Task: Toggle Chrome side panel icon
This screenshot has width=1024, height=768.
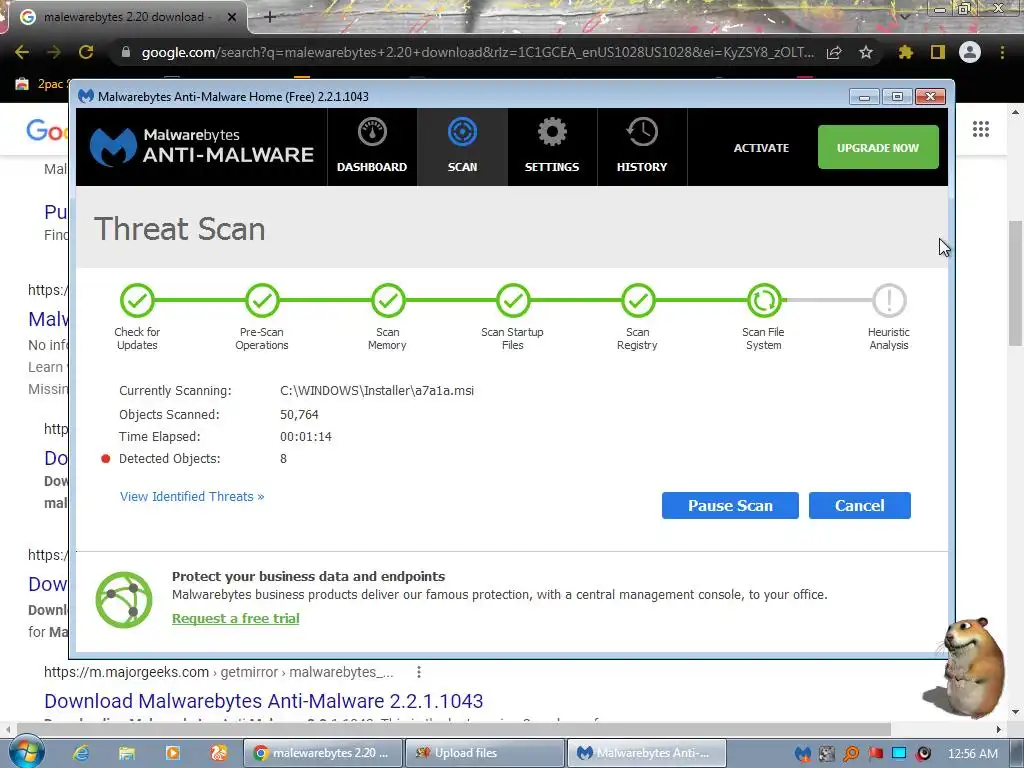Action: pos(938,52)
